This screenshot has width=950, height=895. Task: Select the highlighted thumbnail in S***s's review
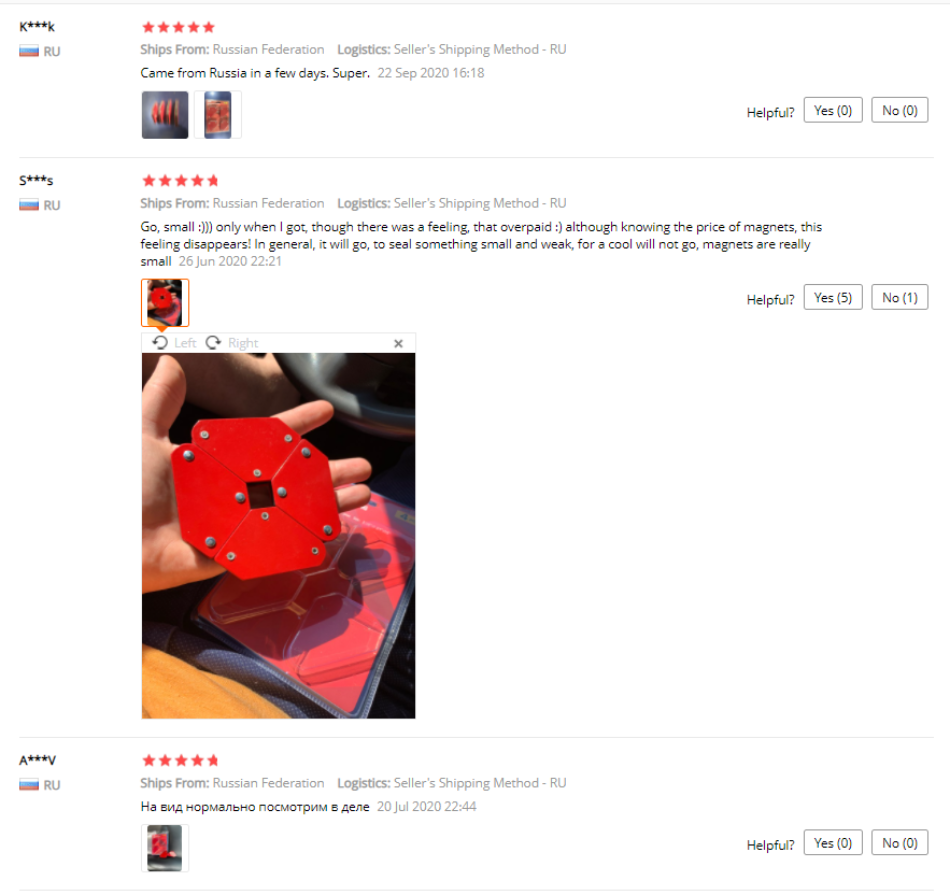[165, 302]
